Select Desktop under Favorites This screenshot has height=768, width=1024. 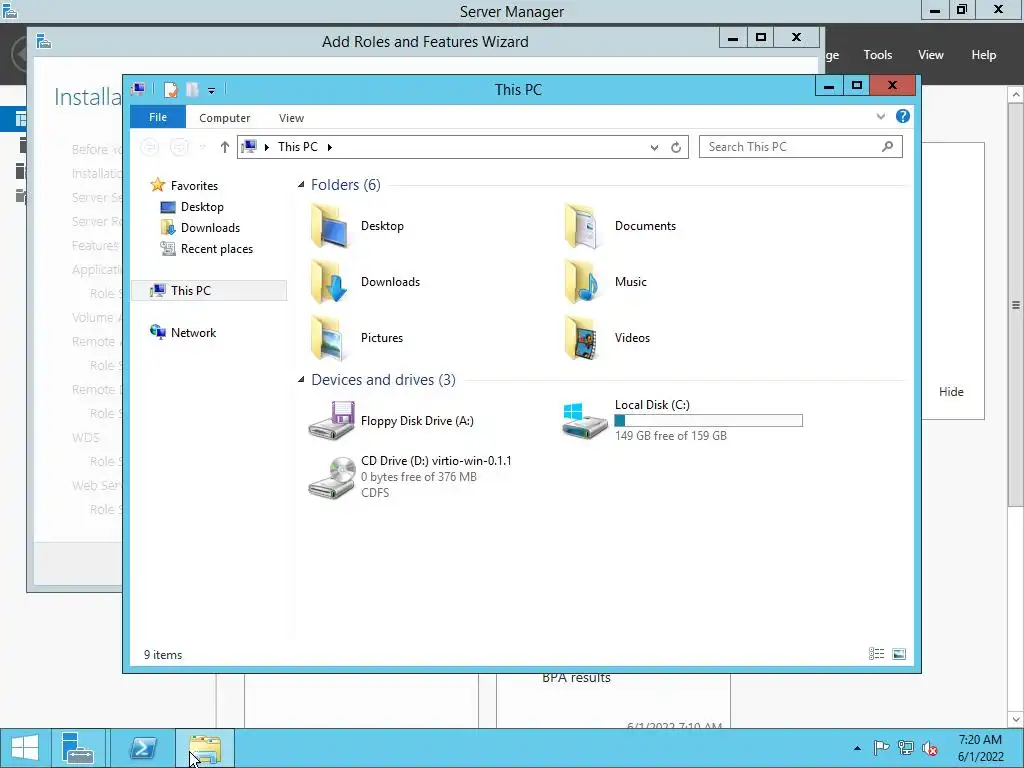(202, 207)
